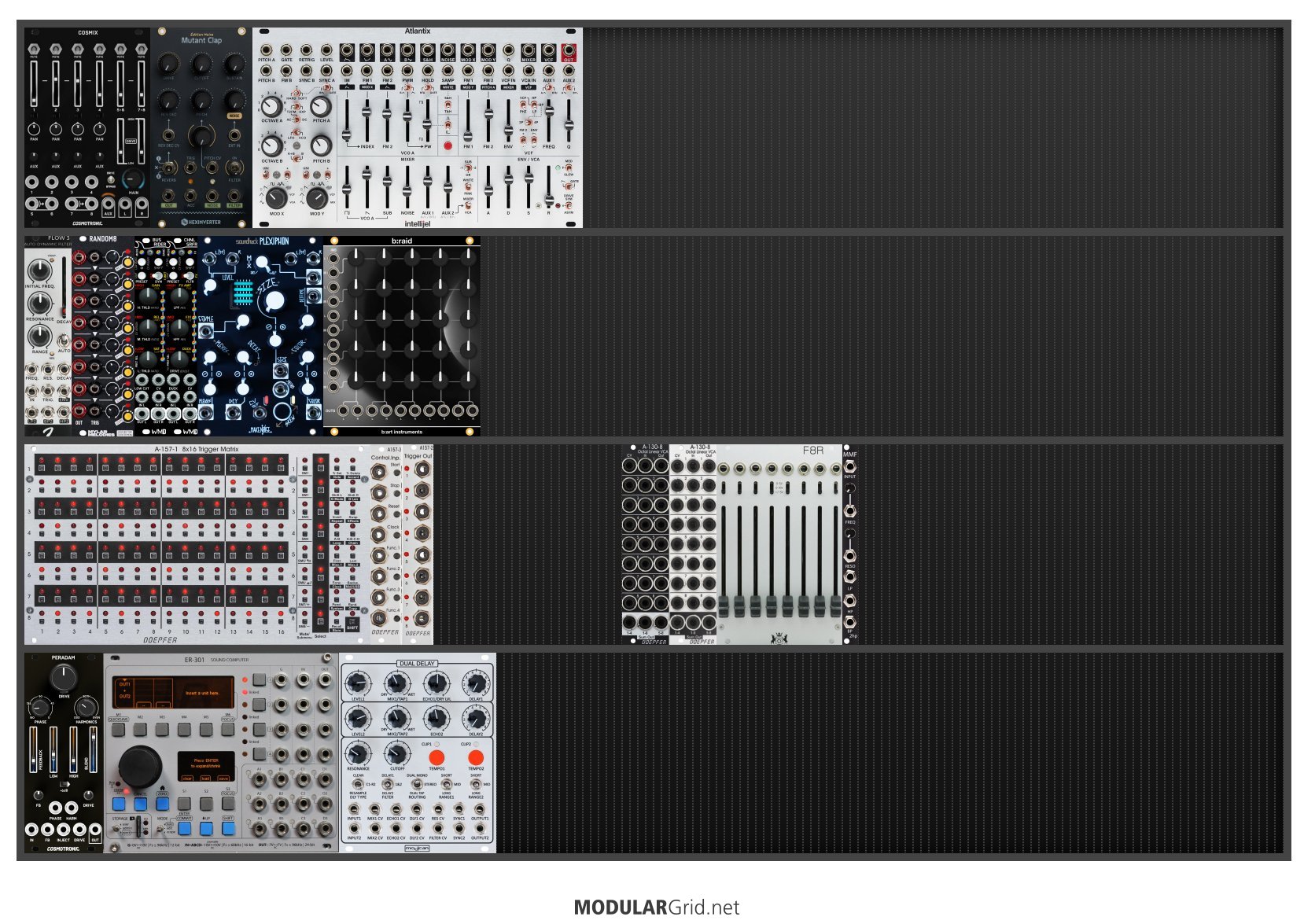Click the L output jack on Cosmix
1315x924 pixels.
pyautogui.click(x=126, y=204)
